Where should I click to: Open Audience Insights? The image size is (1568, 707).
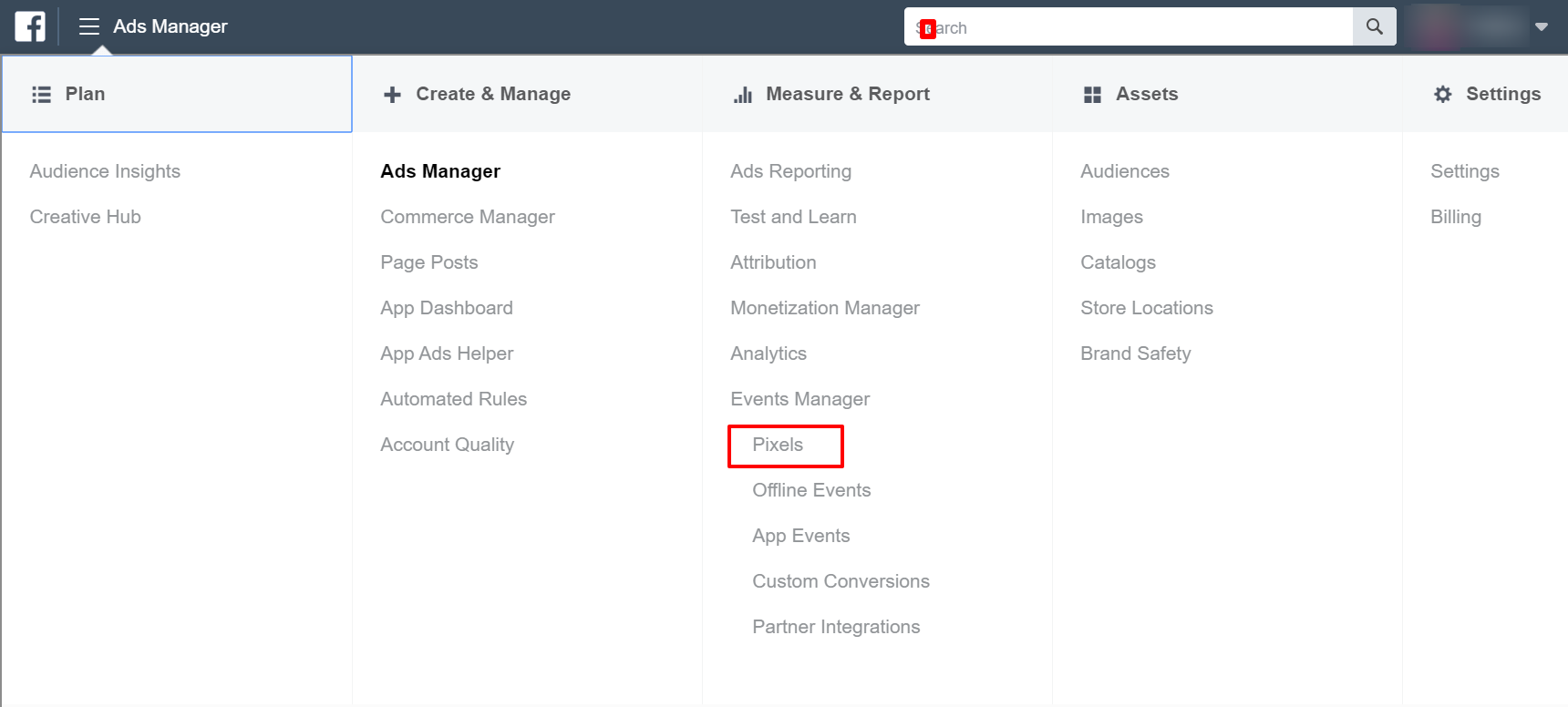[105, 171]
